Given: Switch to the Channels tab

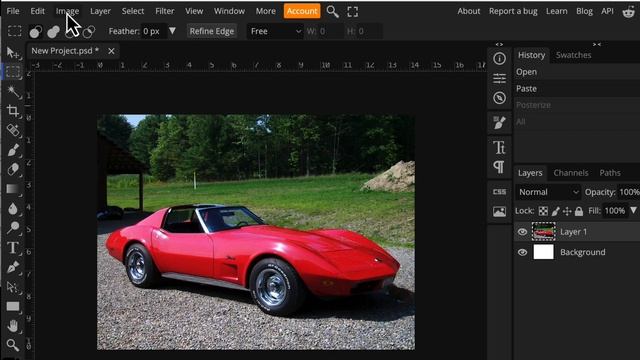Looking at the screenshot, I should [571, 173].
